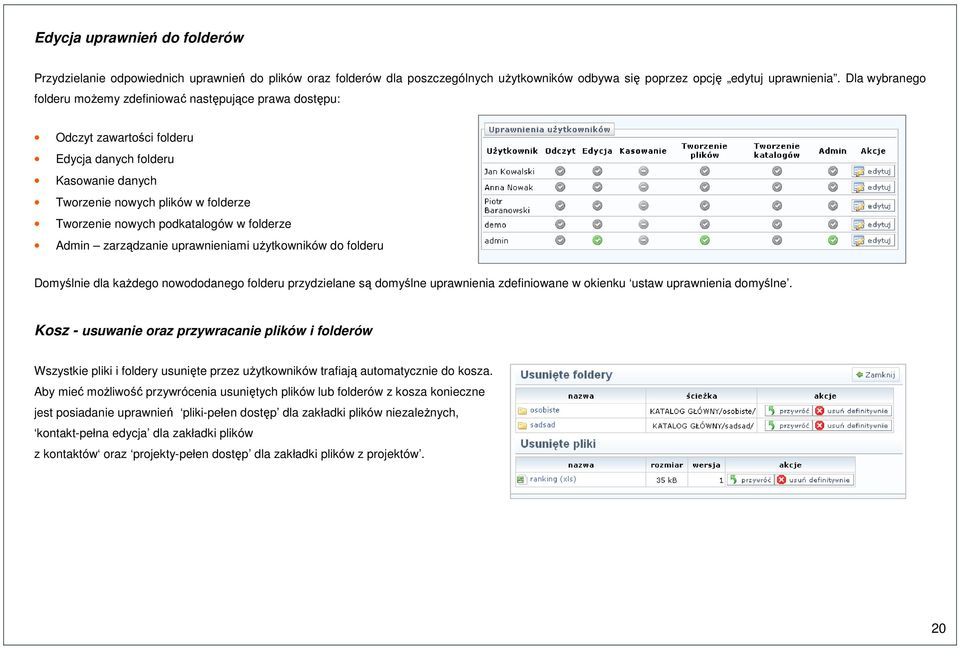Toggle Edycja permission for Anna Nowak

pos(598,187)
